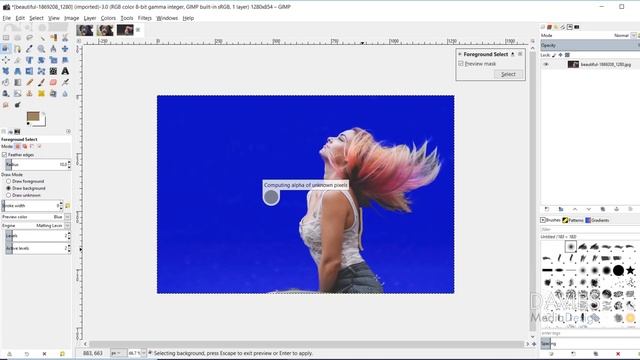640x360 pixels.
Task: Adjust the Radius slider
Action: click(38, 164)
